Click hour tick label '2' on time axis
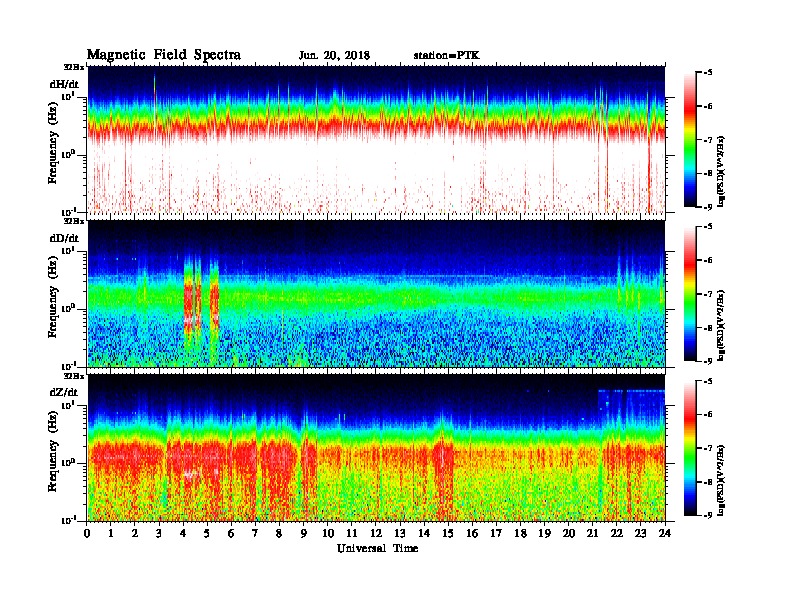The image size is (792, 612). (135, 533)
